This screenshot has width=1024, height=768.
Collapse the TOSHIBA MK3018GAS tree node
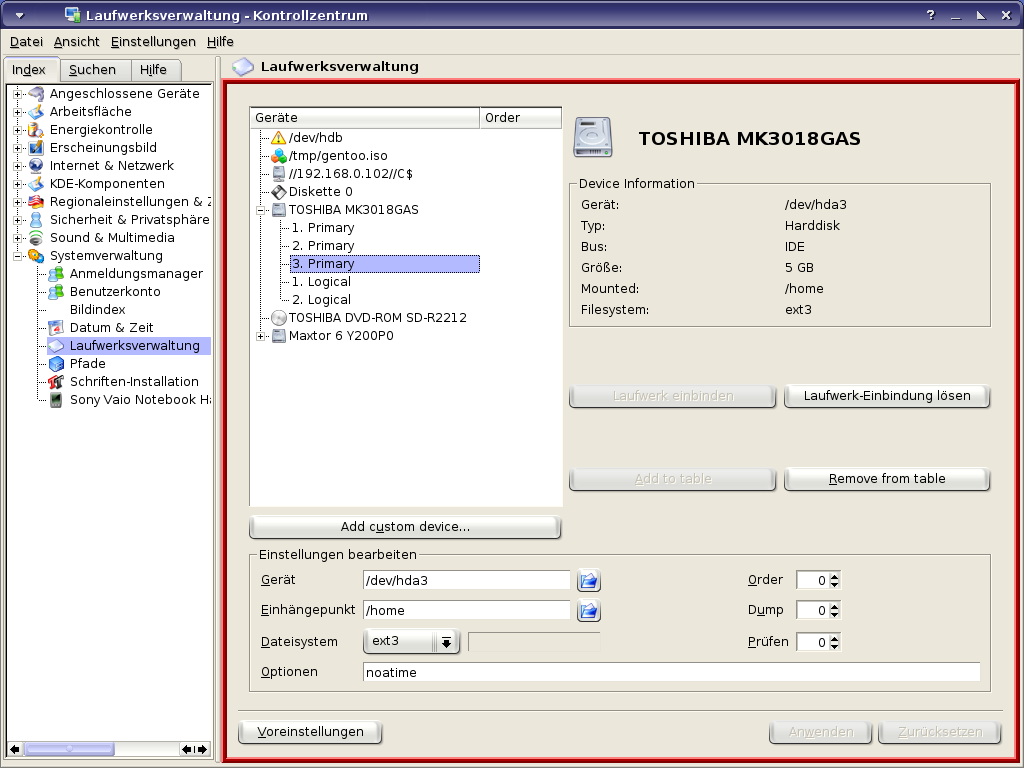pos(260,210)
